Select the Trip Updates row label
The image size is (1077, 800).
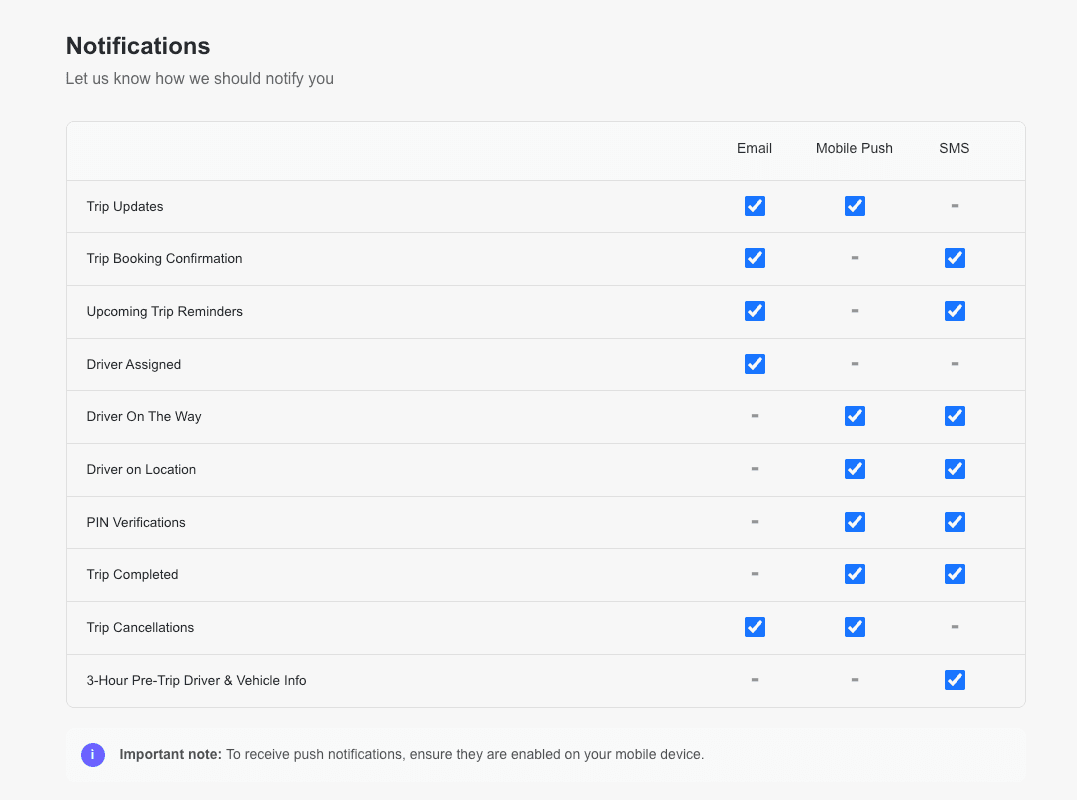(x=125, y=207)
